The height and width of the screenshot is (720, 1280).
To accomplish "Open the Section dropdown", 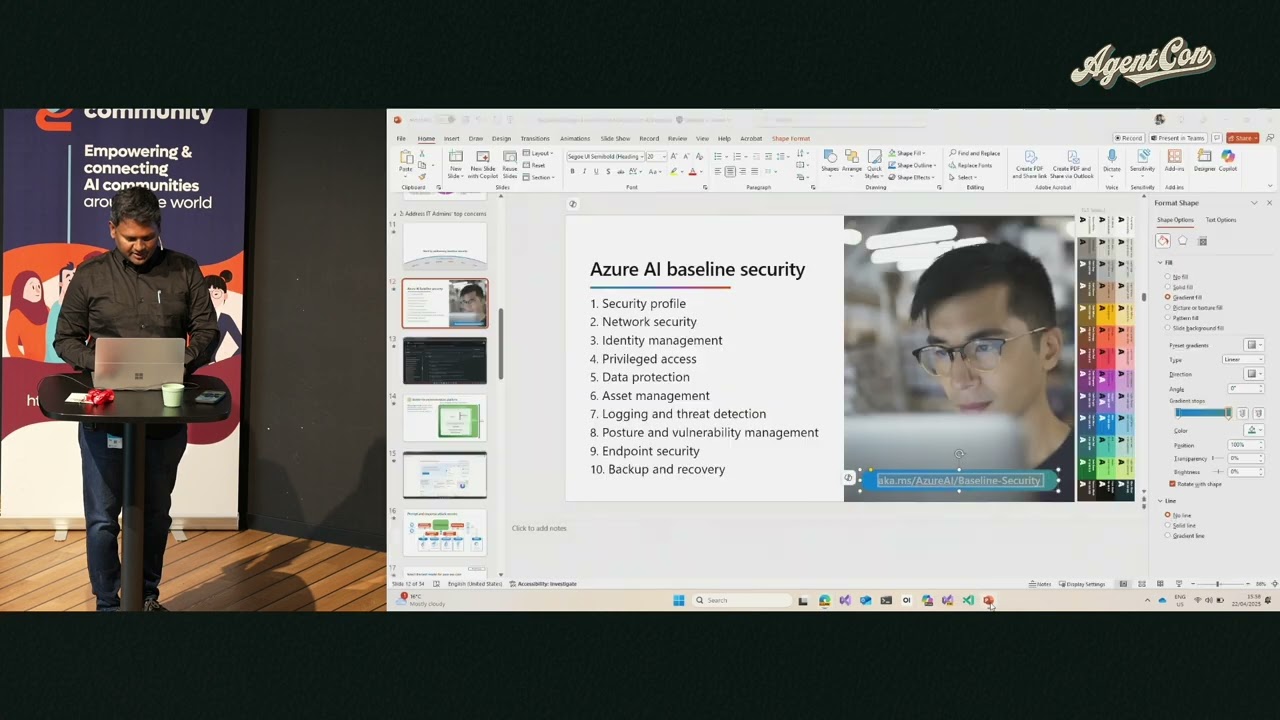I will [539, 177].
